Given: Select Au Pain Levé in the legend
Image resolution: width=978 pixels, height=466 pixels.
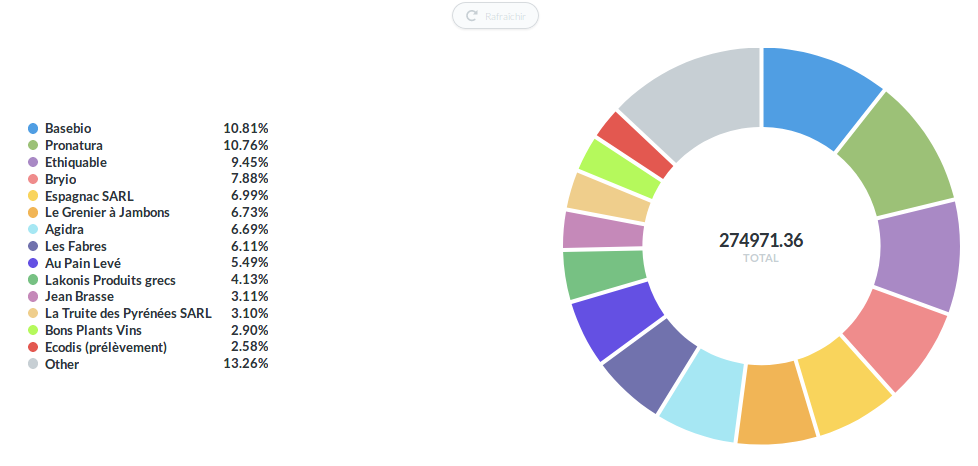Looking at the screenshot, I should pos(83,263).
